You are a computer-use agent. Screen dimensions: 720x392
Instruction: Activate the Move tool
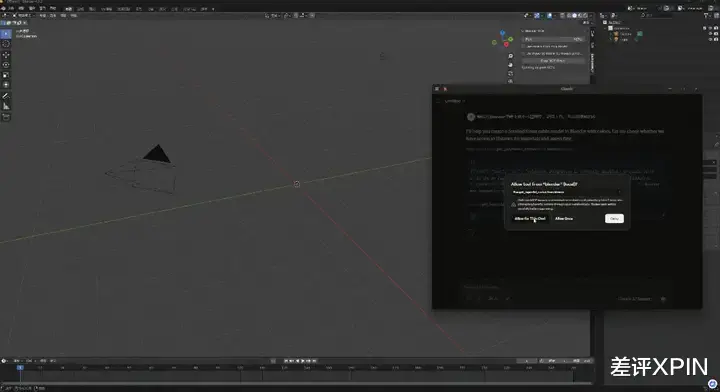click(x=6, y=55)
